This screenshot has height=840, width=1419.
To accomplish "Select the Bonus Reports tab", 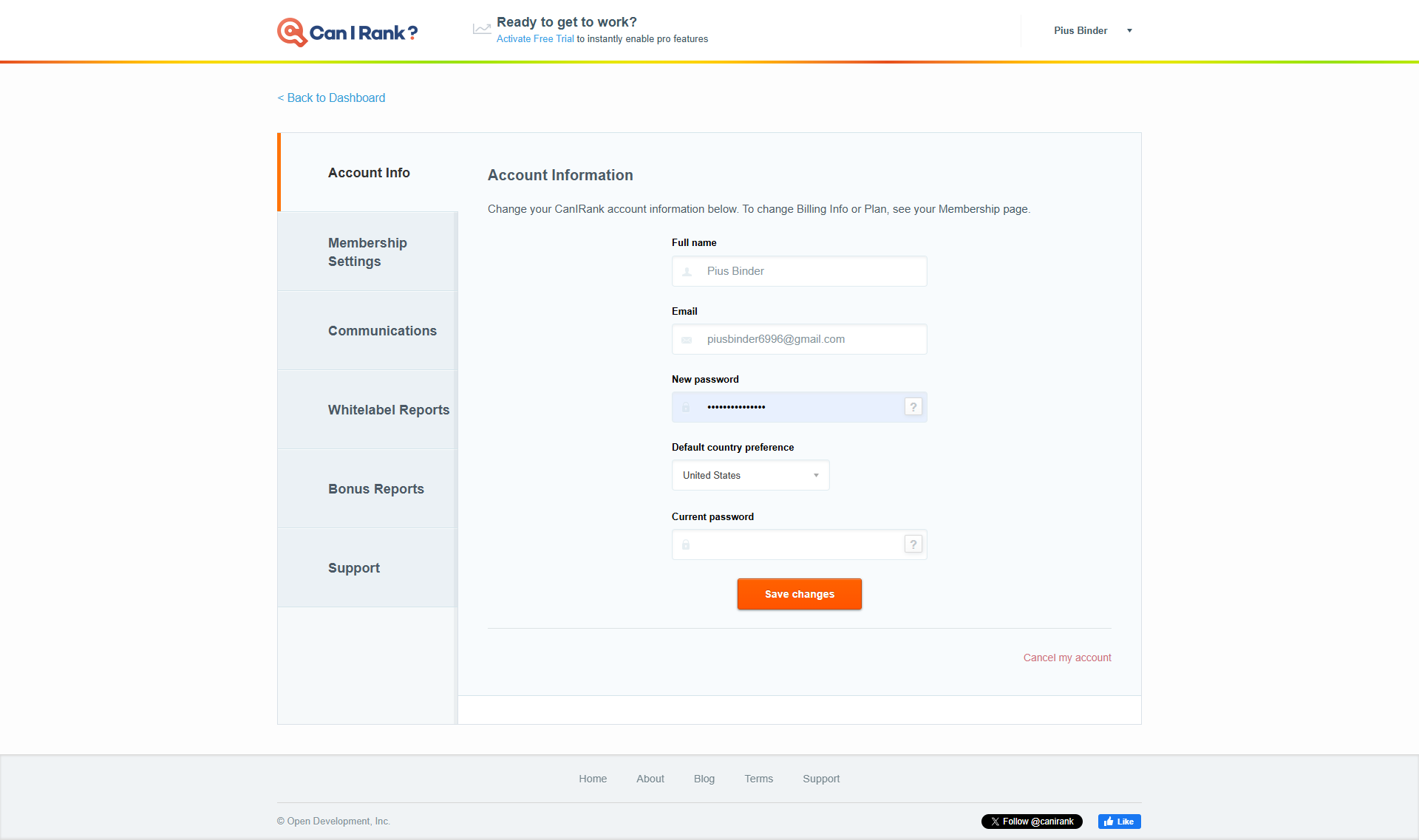I will coord(375,489).
